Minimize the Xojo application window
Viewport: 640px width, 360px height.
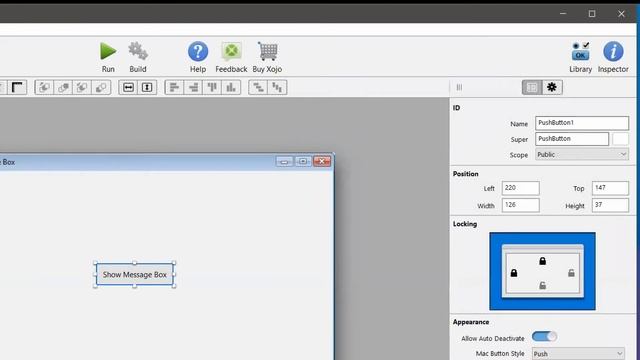[563, 13]
